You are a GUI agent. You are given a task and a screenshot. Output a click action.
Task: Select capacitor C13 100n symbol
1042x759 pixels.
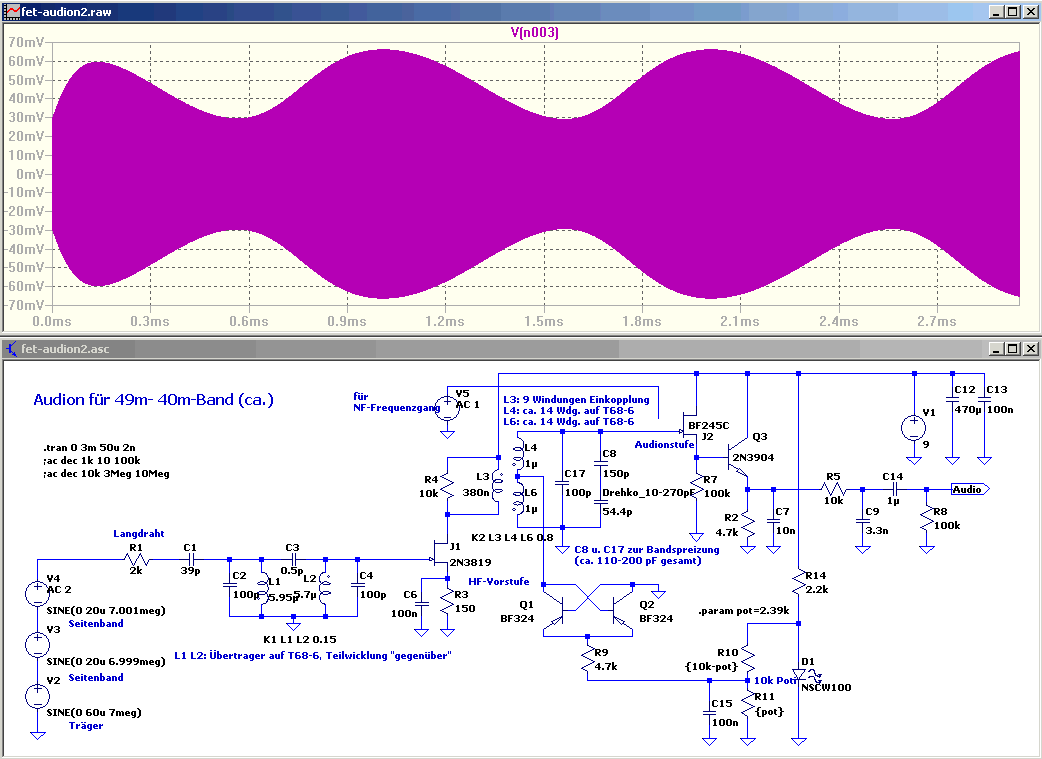point(984,400)
